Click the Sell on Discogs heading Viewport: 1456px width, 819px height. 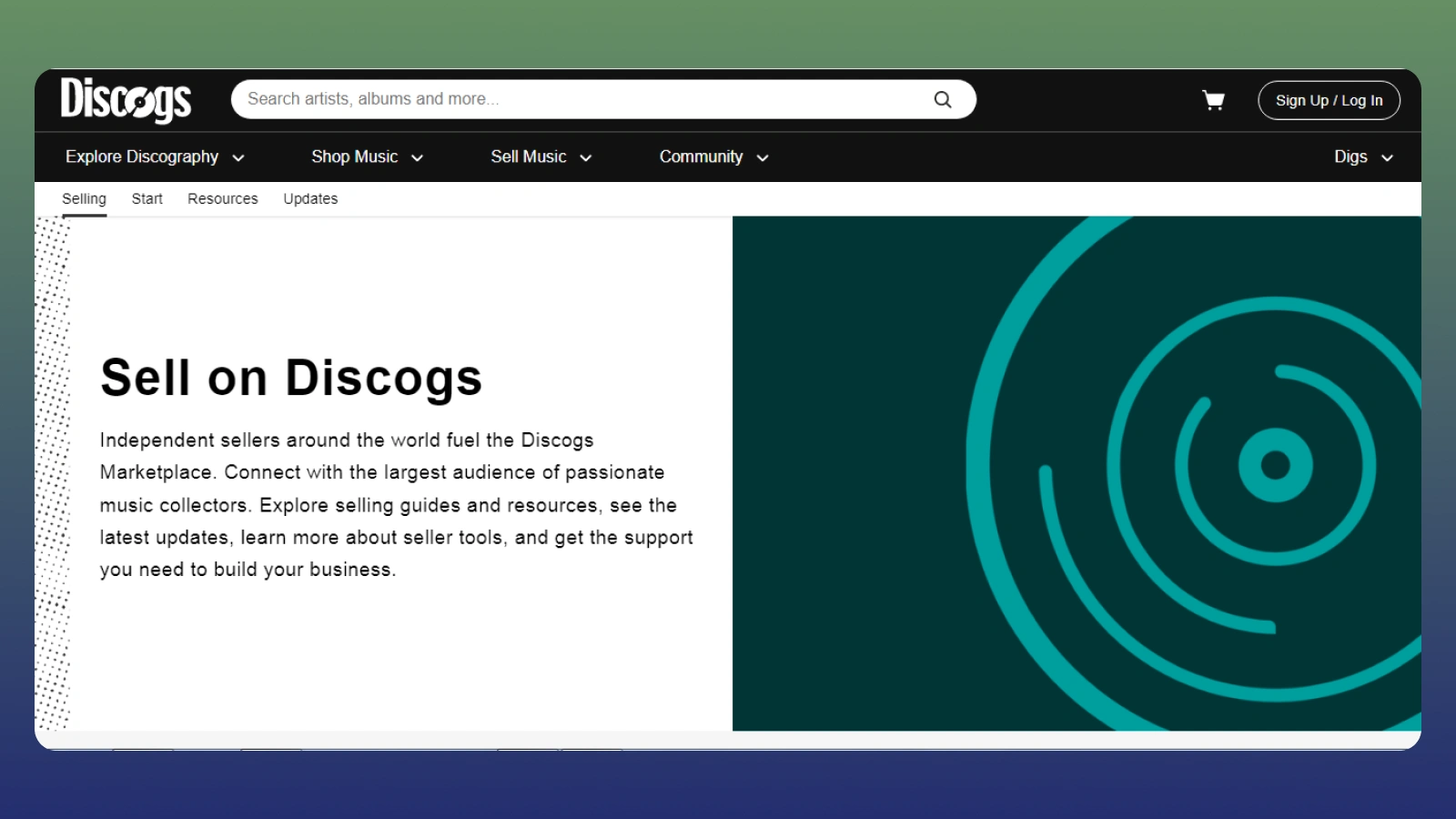pos(291,378)
